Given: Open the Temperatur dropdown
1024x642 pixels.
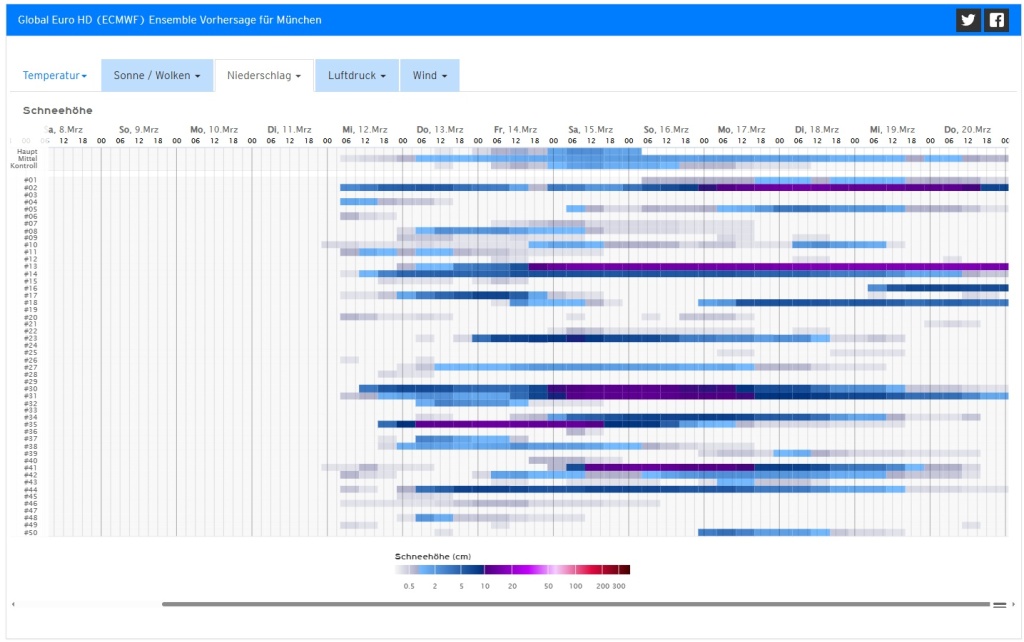Looking at the screenshot, I should pos(55,76).
